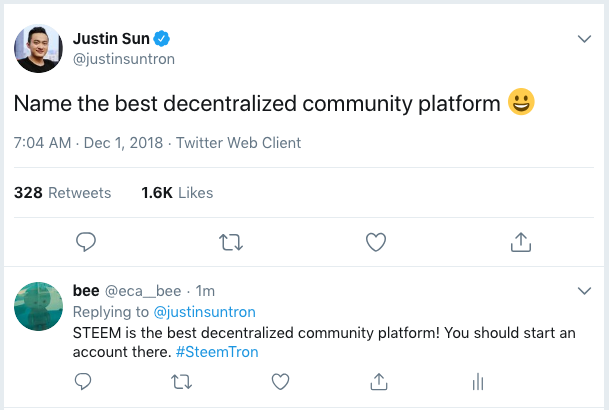Image resolution: width=609 pixels, height=410 pixels.
Task: Reply to Justin Sun's main tweet
Action: click(86, 242)
